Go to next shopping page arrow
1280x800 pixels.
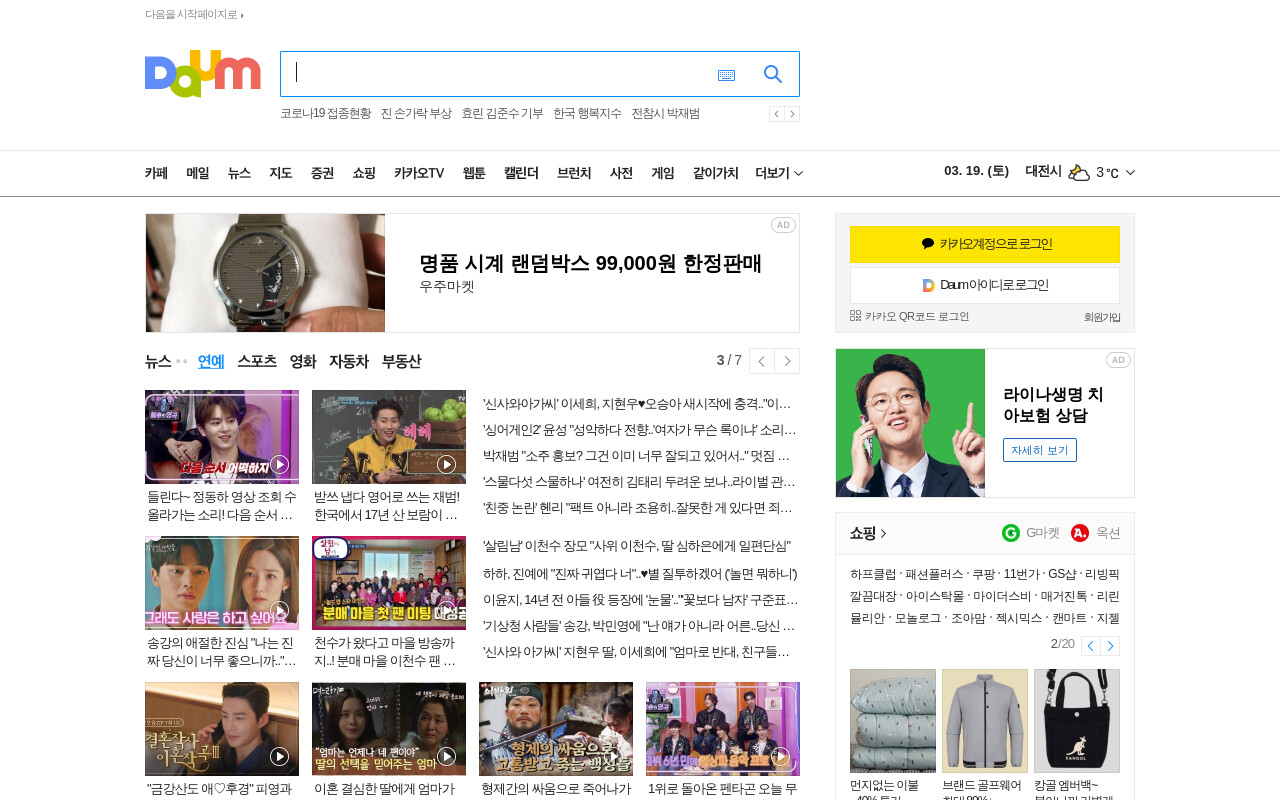point(1110,646)
